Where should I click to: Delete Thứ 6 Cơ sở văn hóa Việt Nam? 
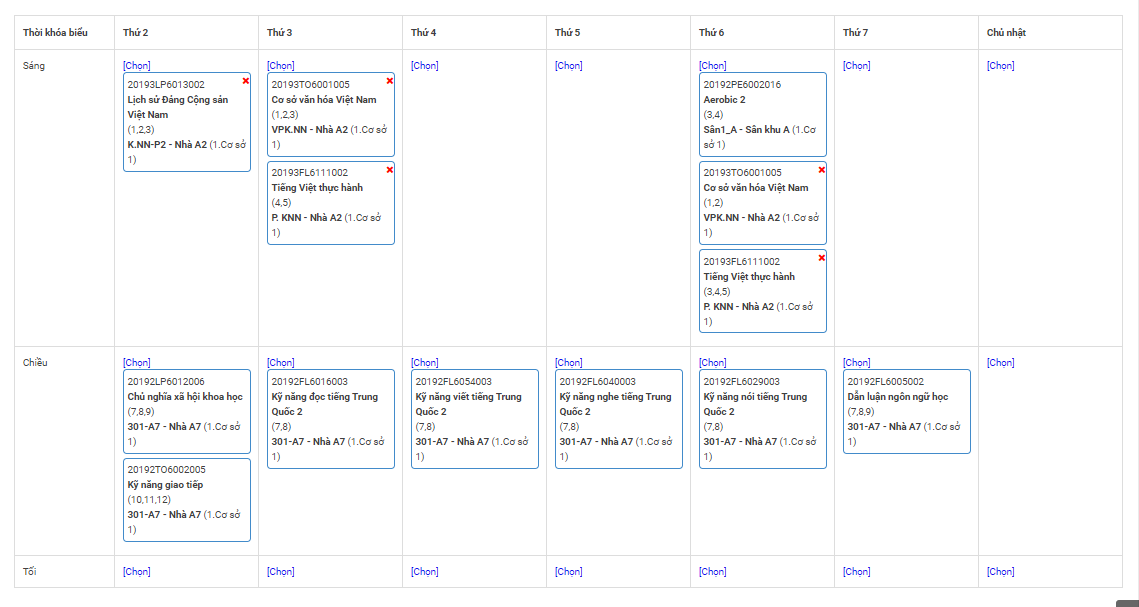coord(822,170)
